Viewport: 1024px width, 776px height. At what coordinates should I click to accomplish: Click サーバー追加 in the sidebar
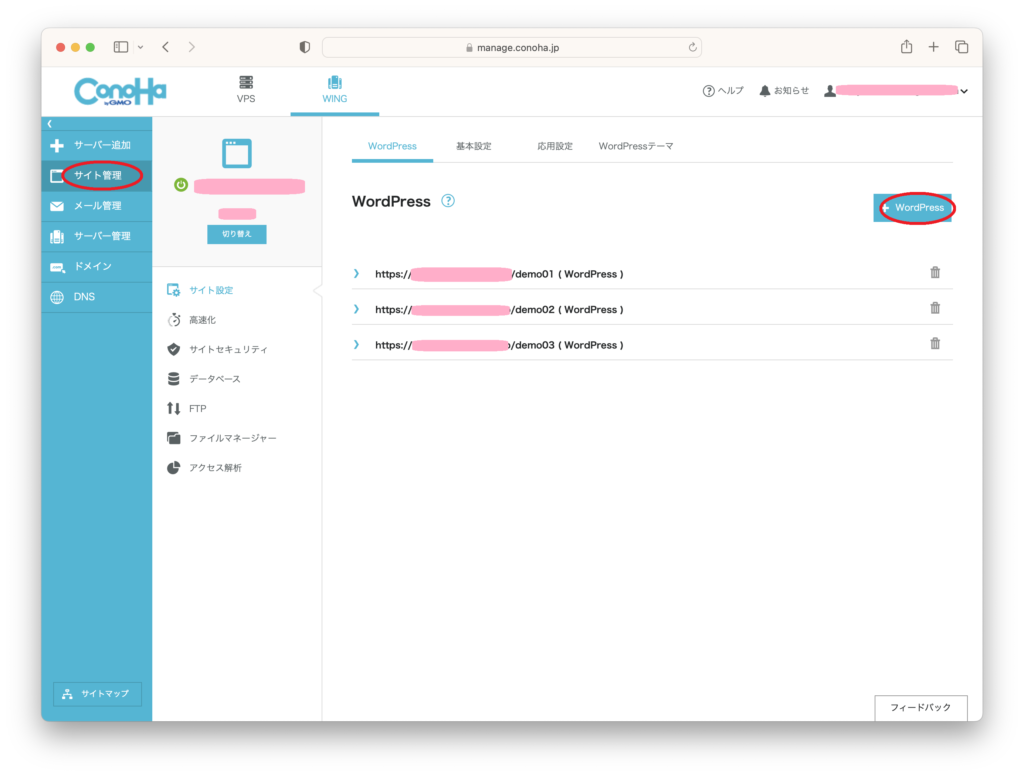(x=97, y=145)
